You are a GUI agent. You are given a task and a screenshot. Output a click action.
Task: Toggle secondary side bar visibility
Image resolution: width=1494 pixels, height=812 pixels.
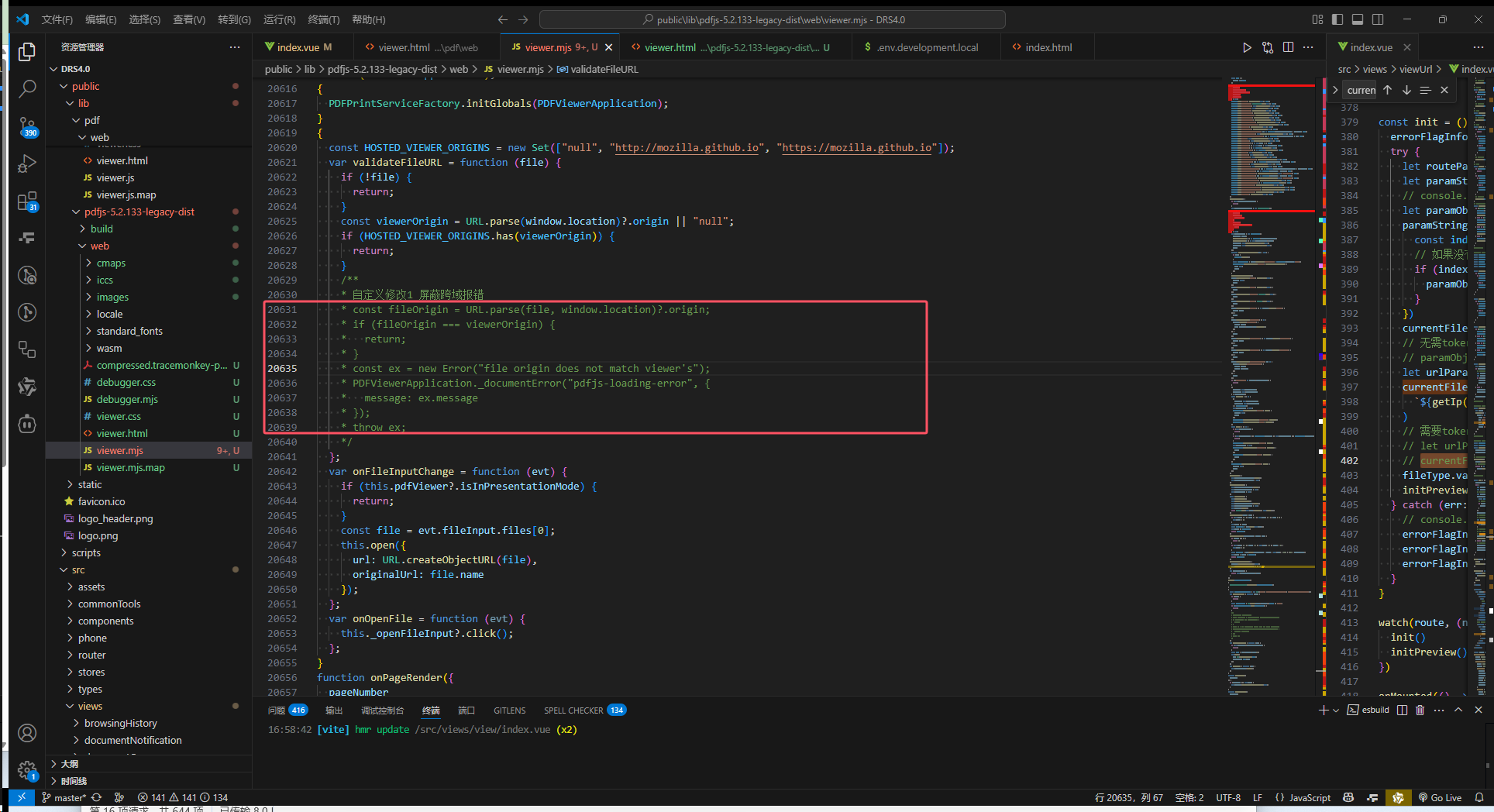(1378, 19)
